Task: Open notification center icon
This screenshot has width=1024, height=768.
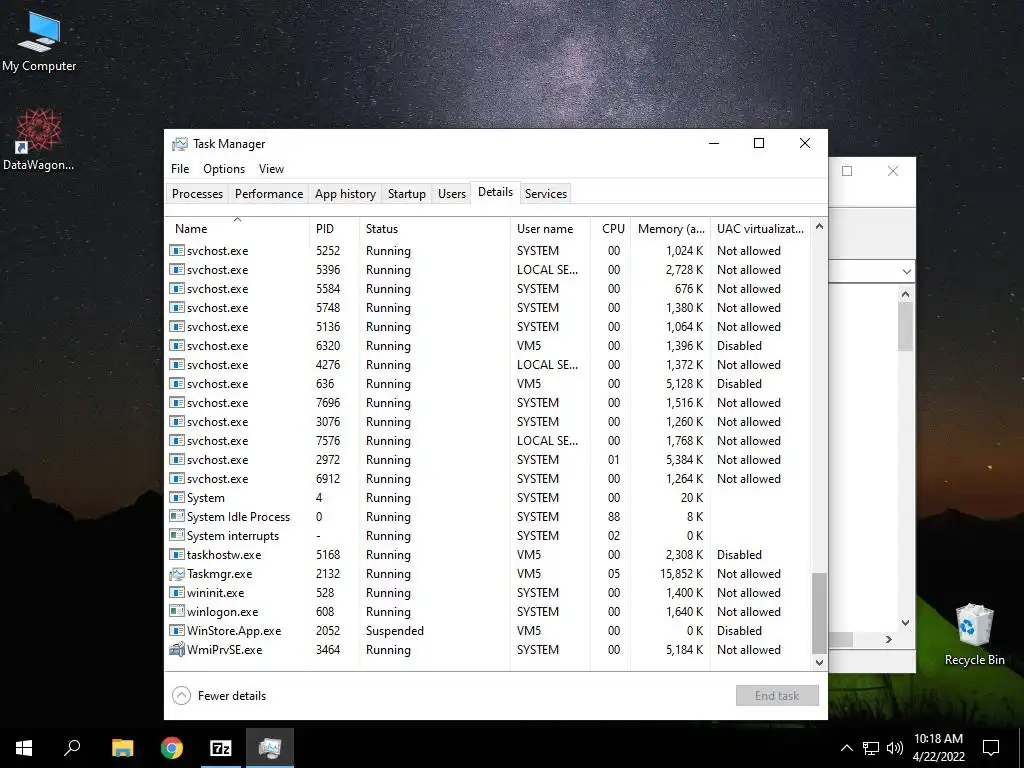Action: [x=991, y=748]
